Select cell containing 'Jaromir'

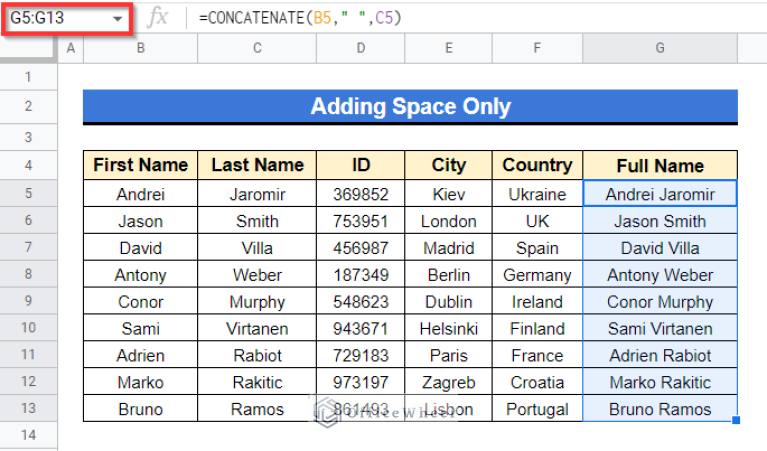(257, 194)
